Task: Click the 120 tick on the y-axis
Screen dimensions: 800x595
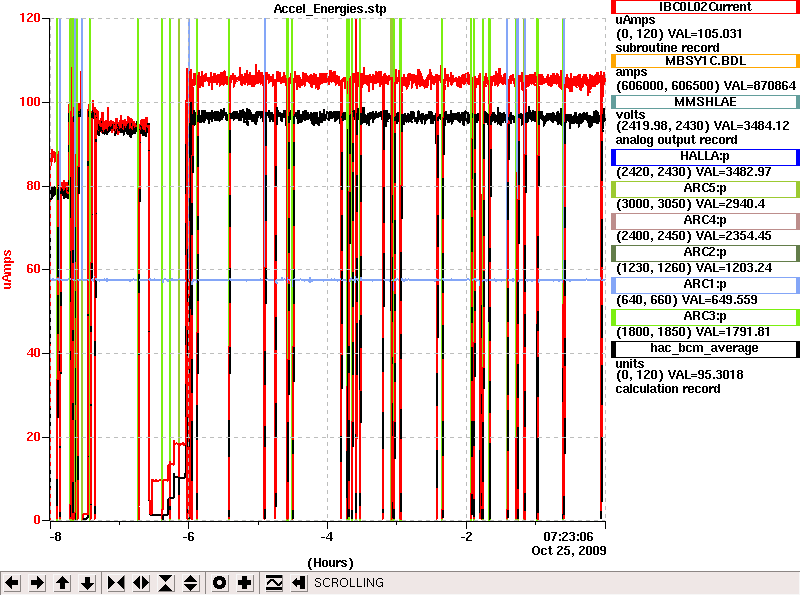Action: click(30, 18)
